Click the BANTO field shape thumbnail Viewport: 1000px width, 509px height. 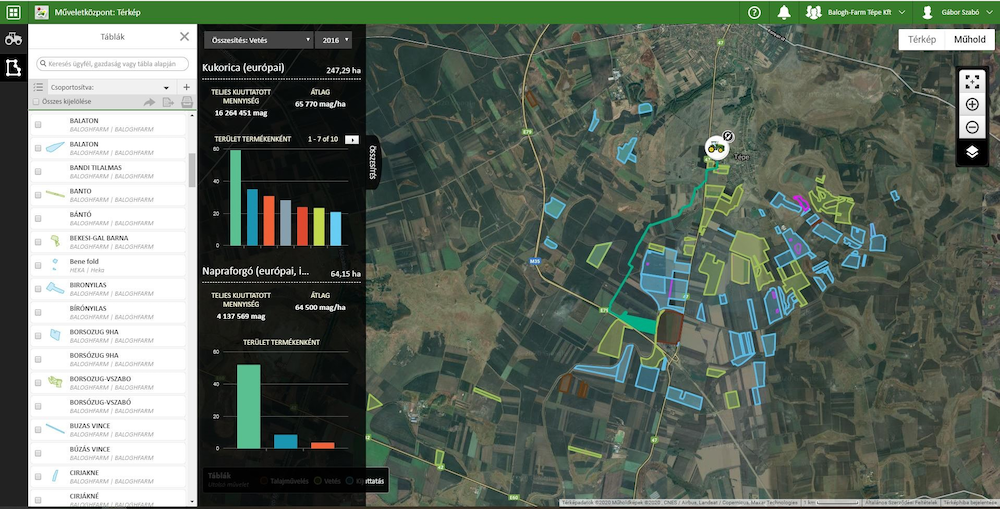click(x=55, y=195)
